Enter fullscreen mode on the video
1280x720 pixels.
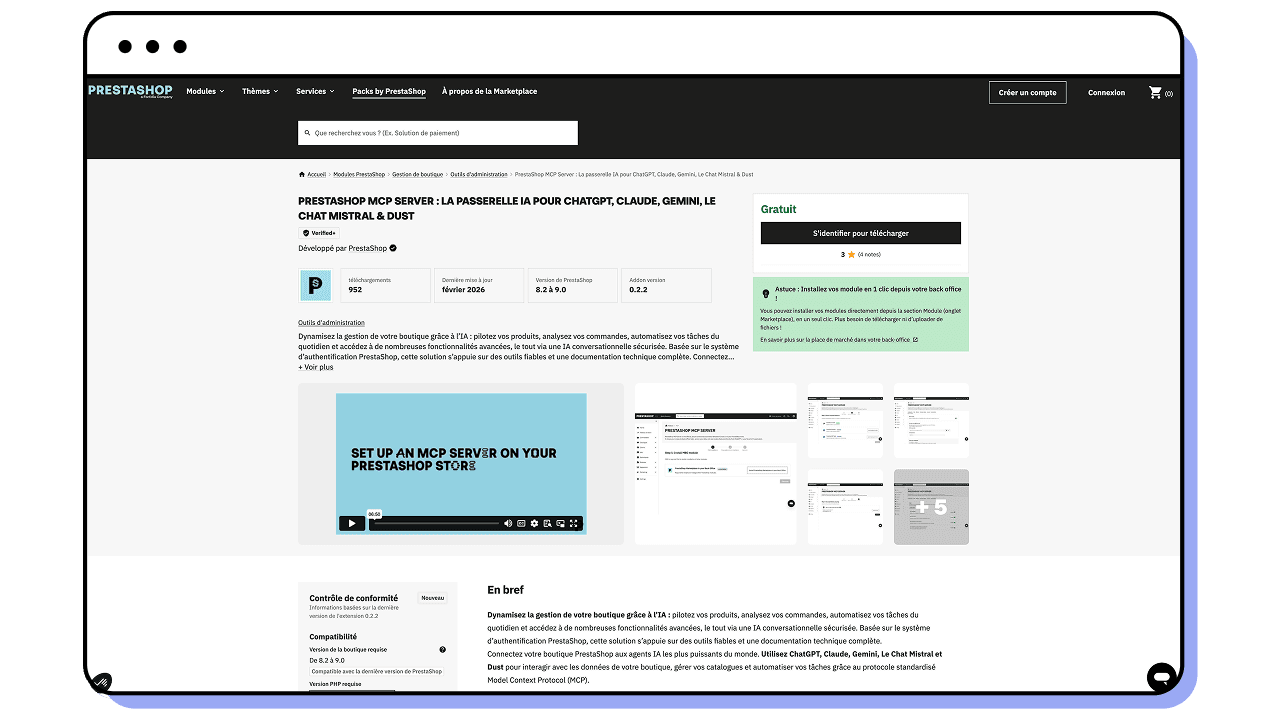point(574,523)
